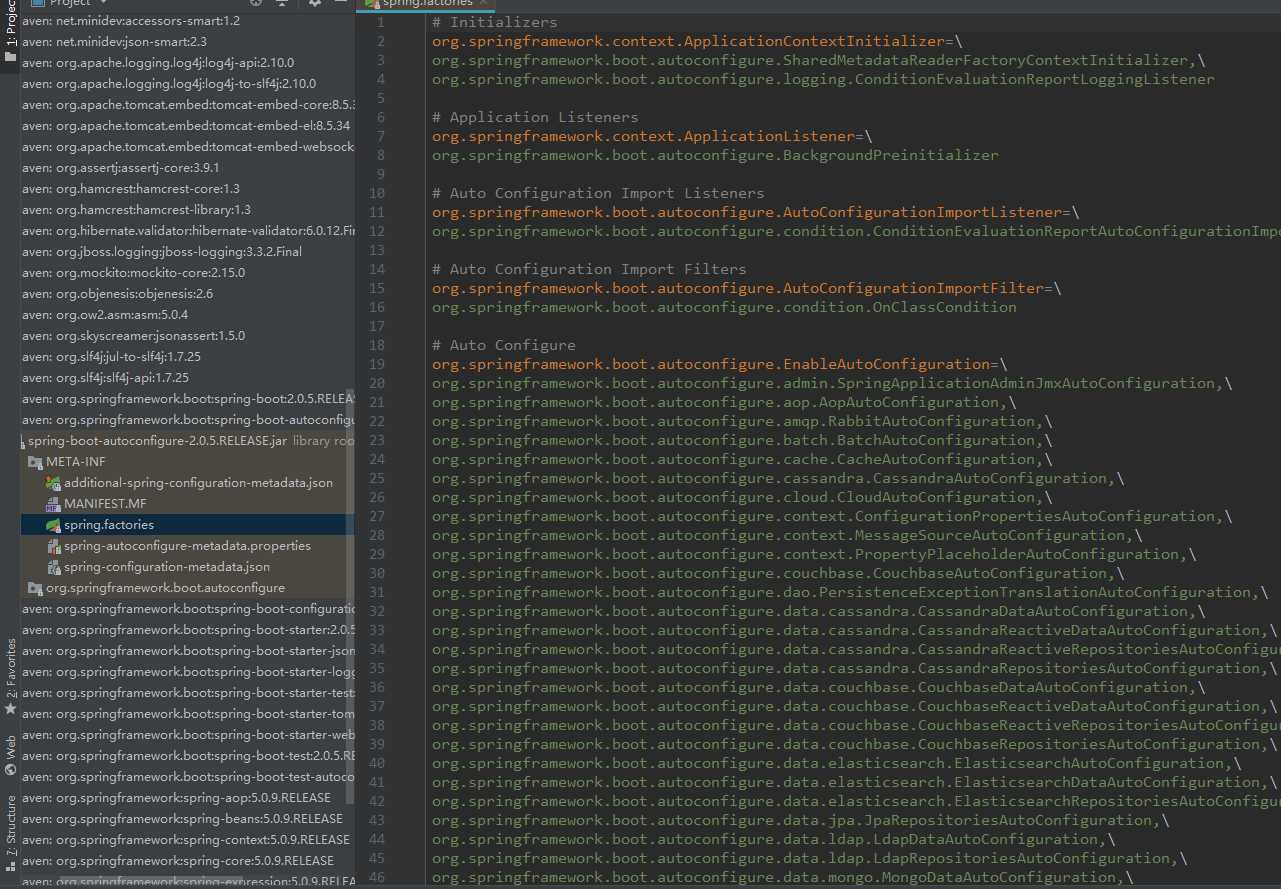The height and width of the screenshot is (889, 1281).
Task: Select spring-beans:5.0.9.RELEASE library
Action: point(182,818)
